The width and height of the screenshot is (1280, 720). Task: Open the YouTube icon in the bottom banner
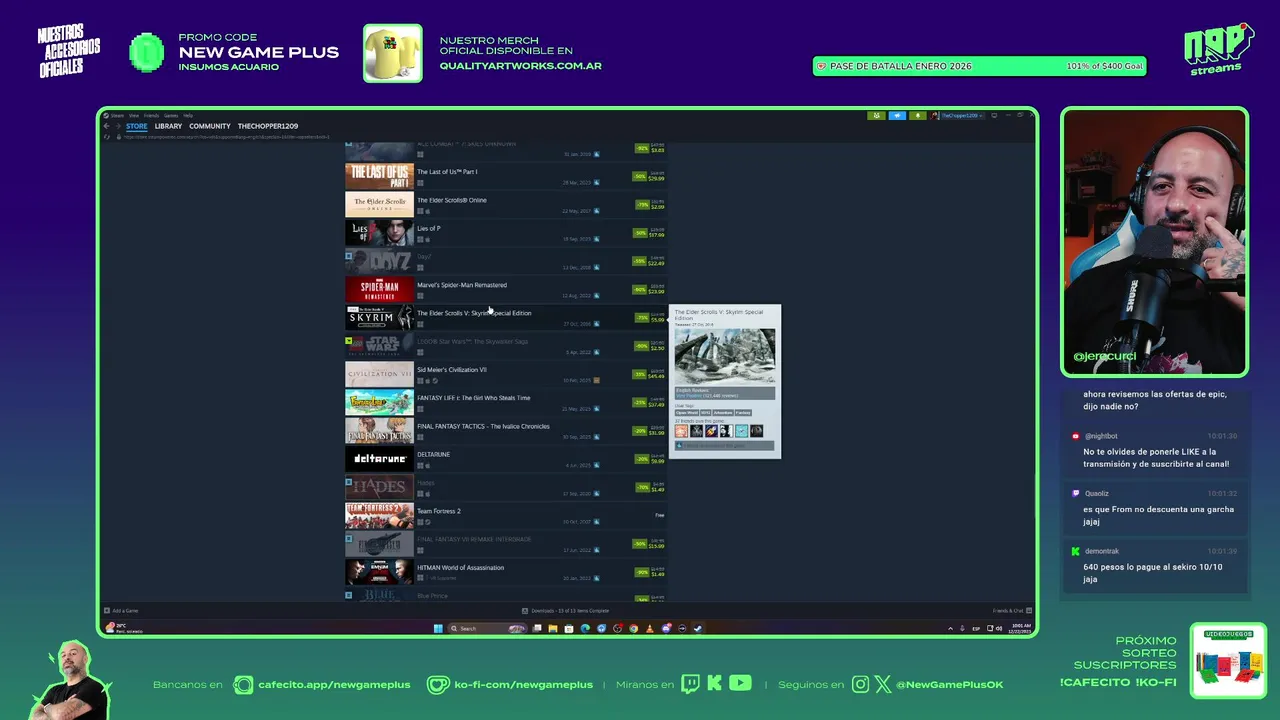[x=740, y=684]
